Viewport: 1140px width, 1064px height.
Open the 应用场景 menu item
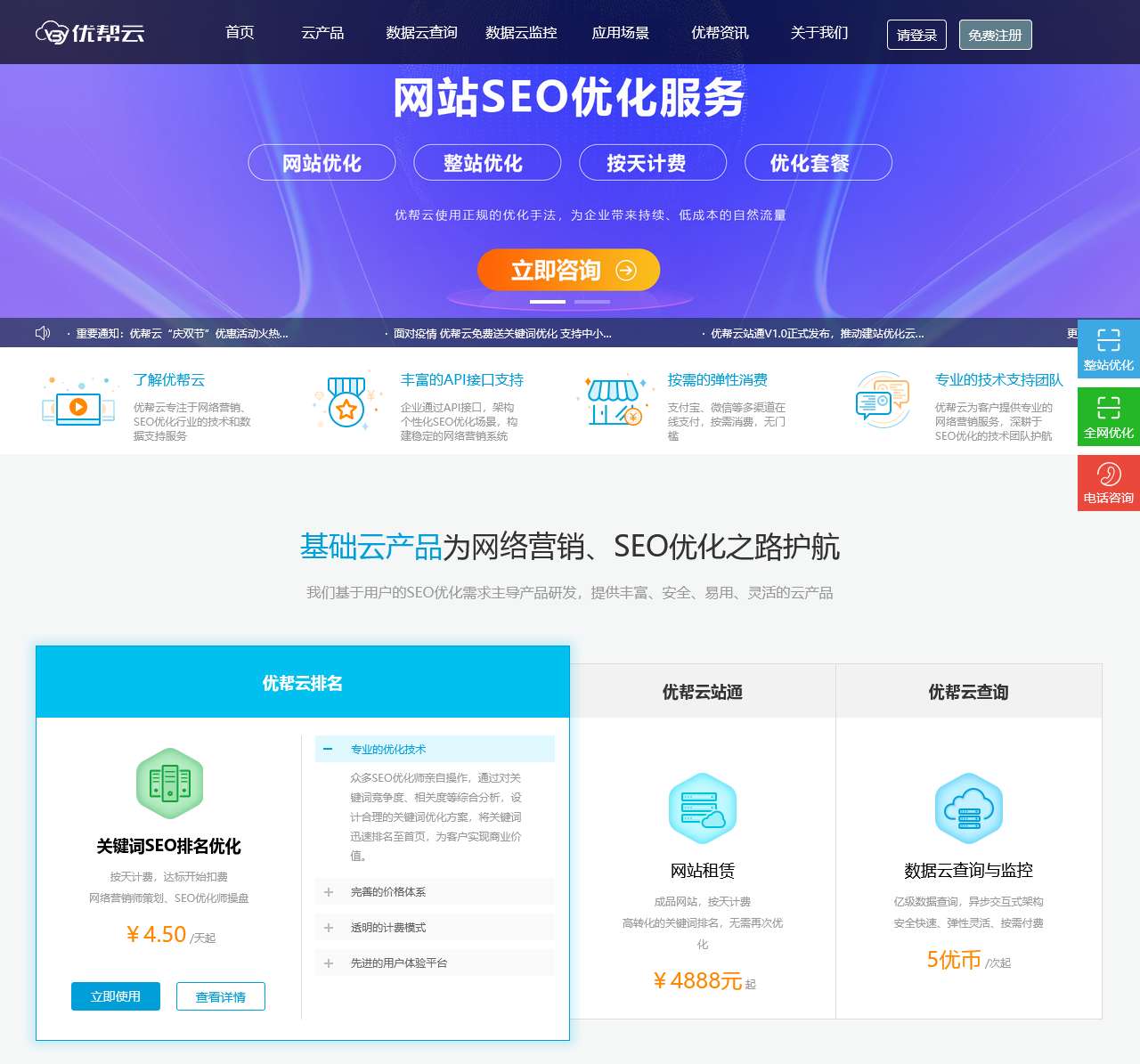click(x=623, y=32)
